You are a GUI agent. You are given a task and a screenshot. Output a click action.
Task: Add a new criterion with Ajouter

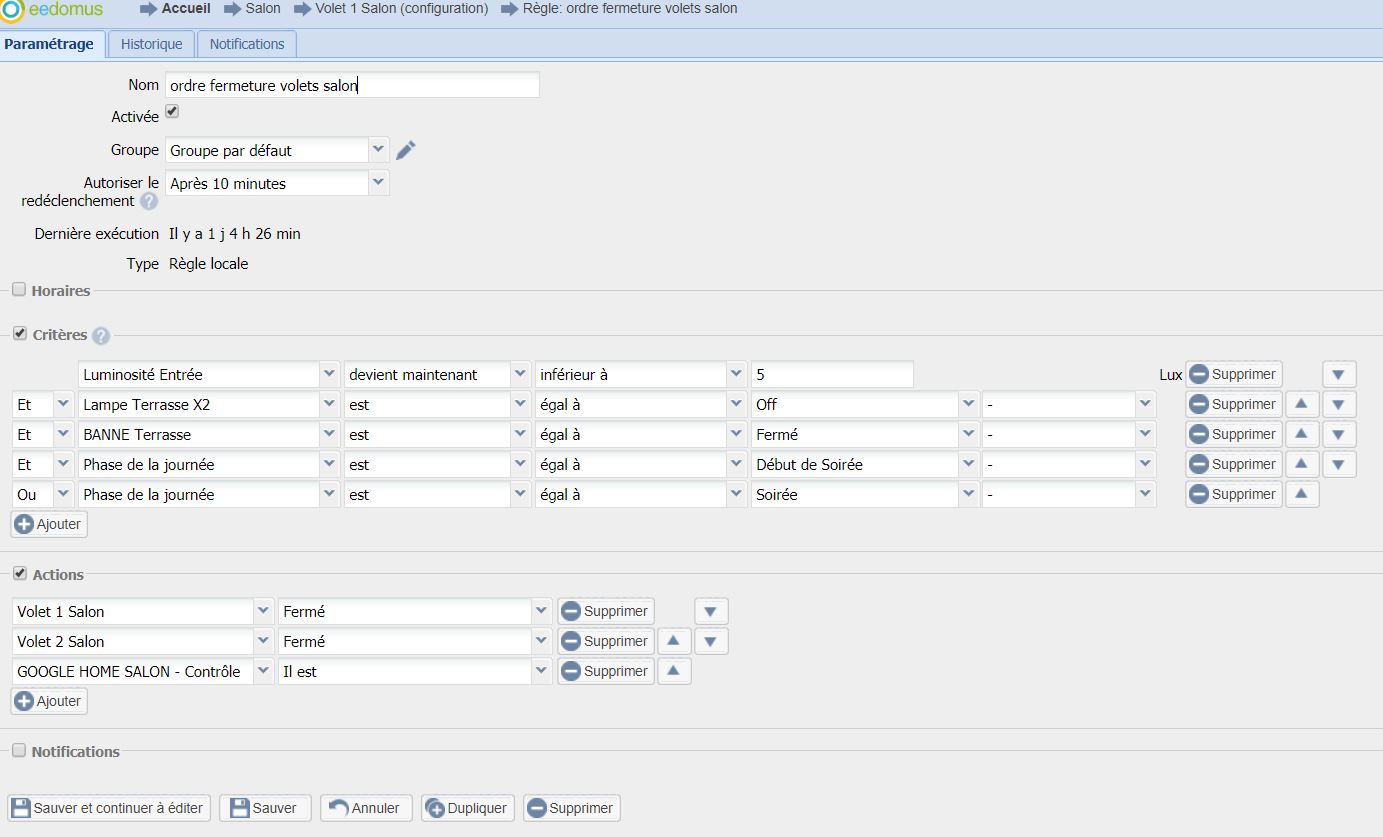point(49,524)
